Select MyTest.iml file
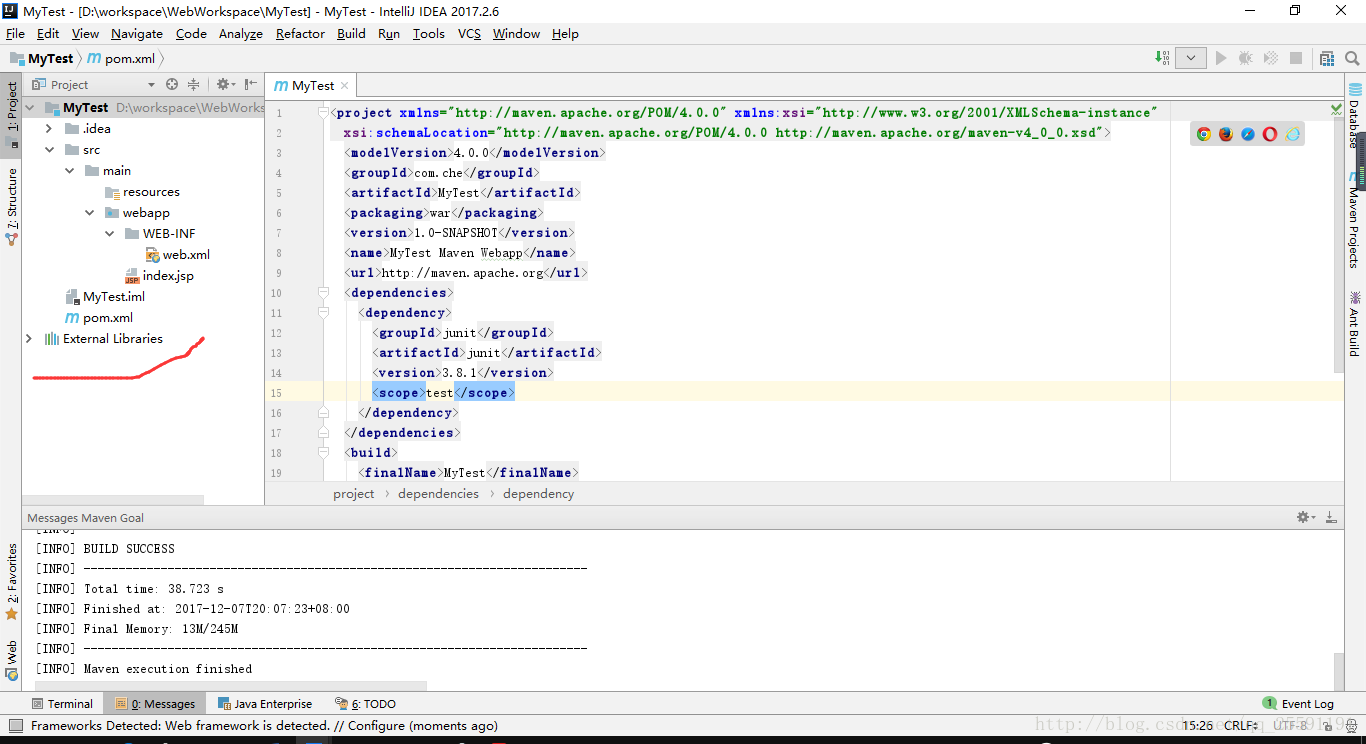Image resolution: width=1366 pixels, height=744 pixels. point(105,296)
